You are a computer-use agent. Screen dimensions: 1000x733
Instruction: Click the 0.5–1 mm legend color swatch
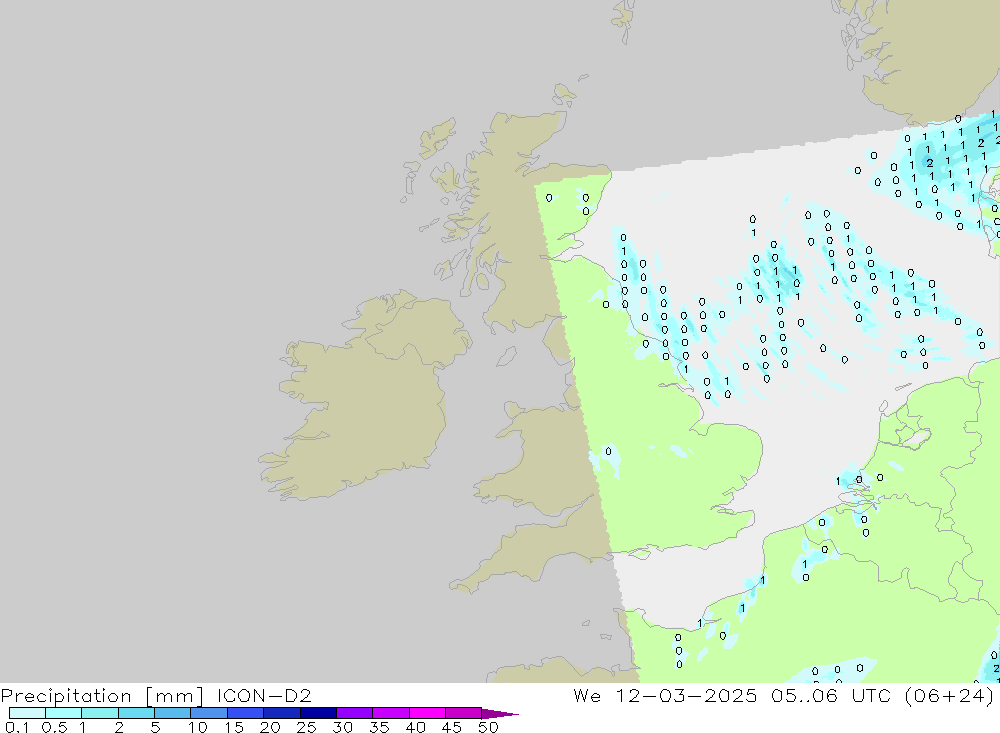pyautogui.click(x=63, y=713)
